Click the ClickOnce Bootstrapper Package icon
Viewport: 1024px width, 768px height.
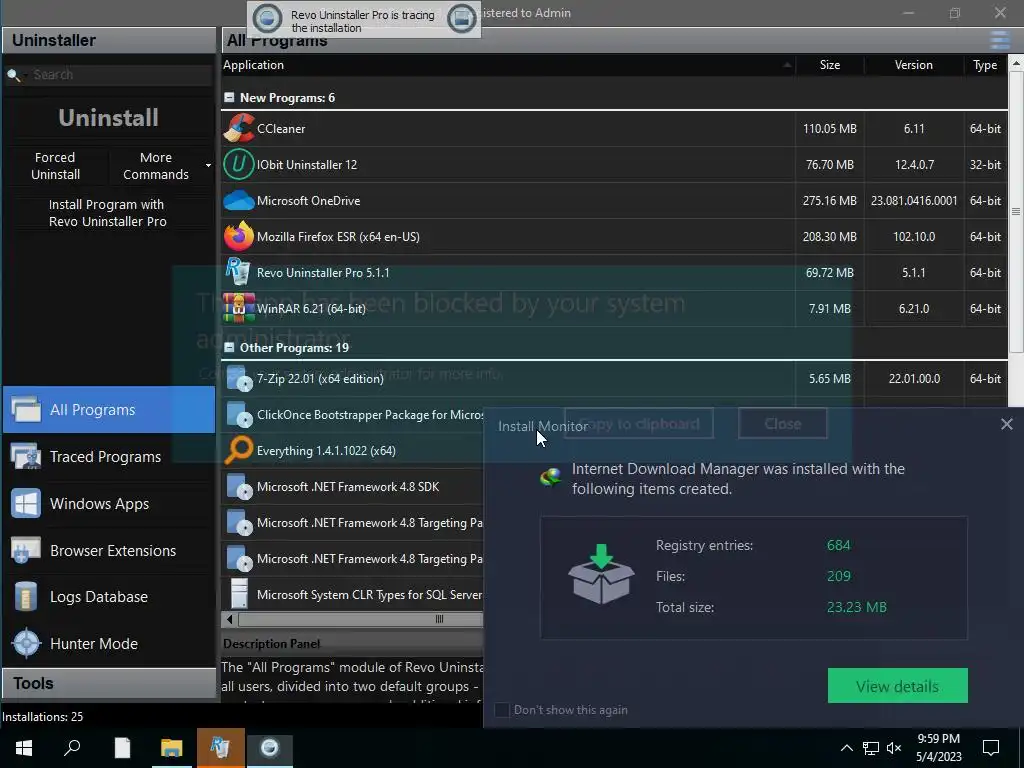[238, 415]
